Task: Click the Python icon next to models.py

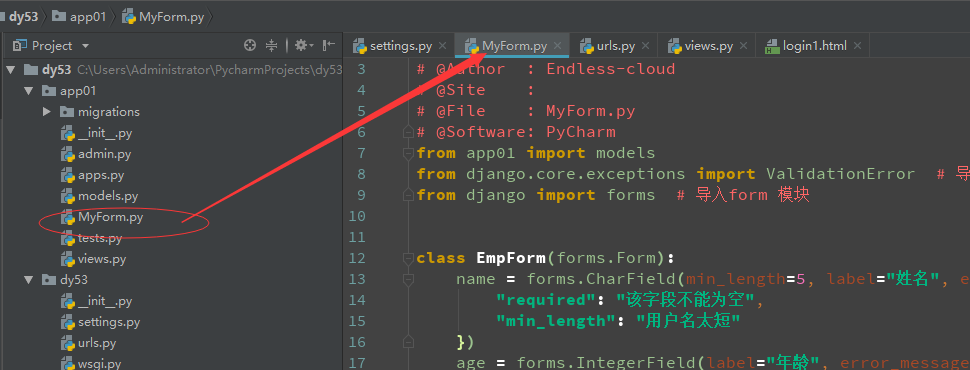Action: [67, 196]
